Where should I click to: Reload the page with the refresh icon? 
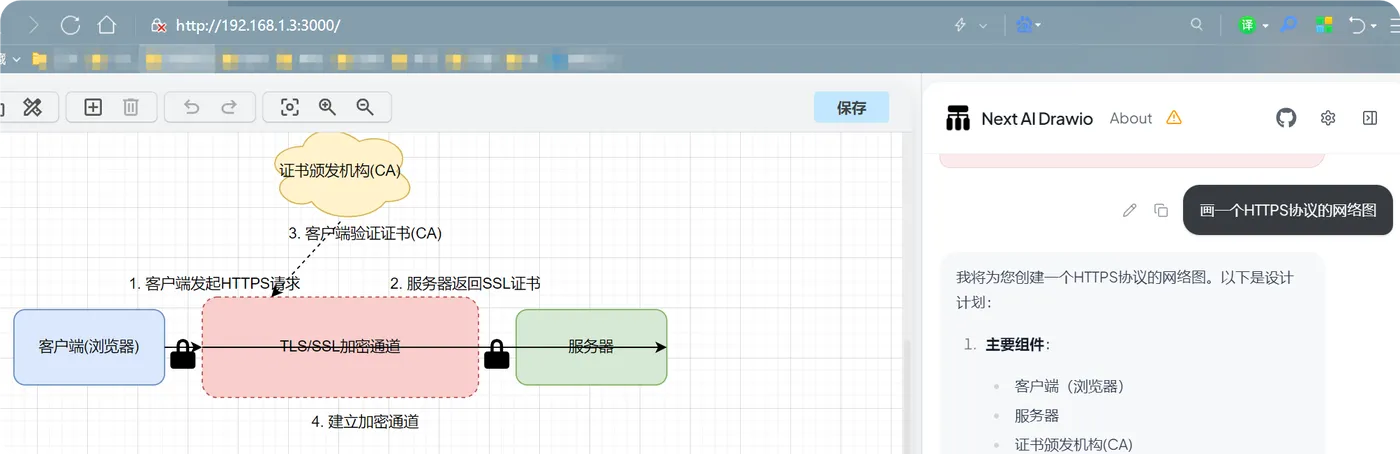70,25
